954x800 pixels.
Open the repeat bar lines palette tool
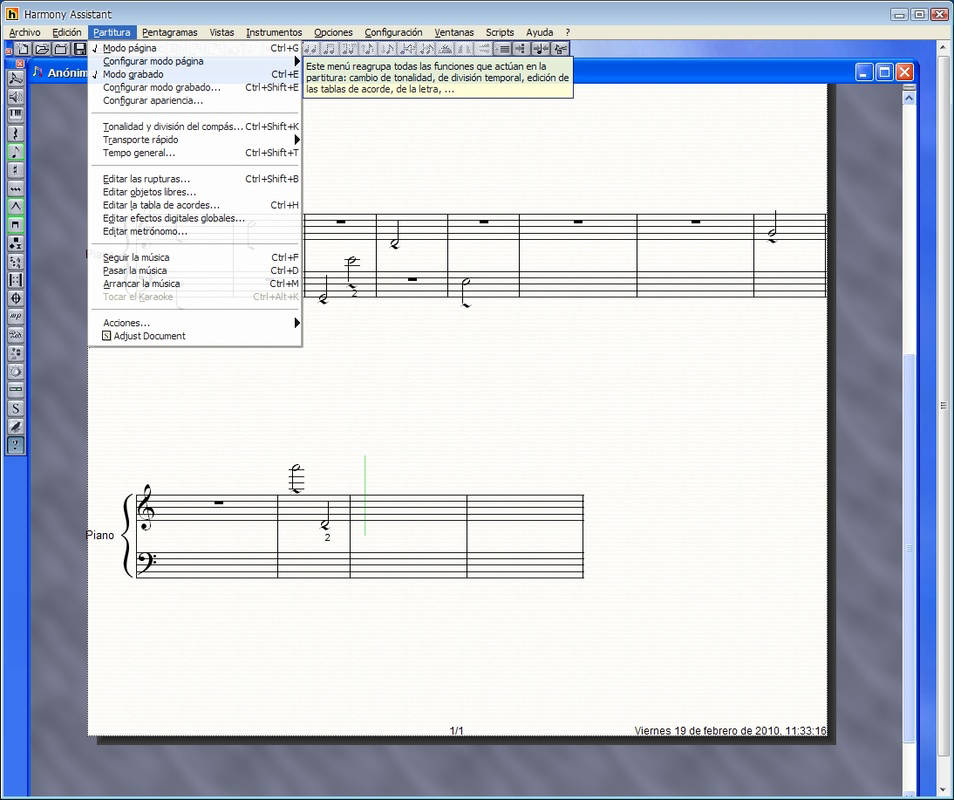click(x=16, y=280)
